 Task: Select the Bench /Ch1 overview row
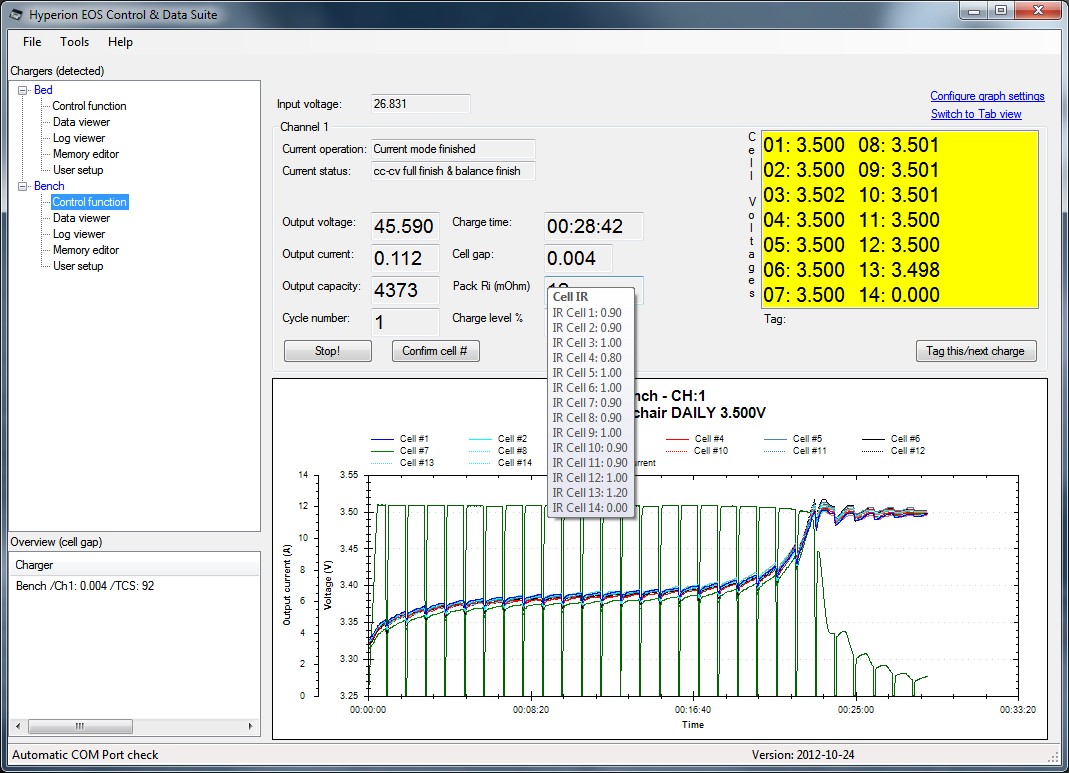click(x=85, y=586)
